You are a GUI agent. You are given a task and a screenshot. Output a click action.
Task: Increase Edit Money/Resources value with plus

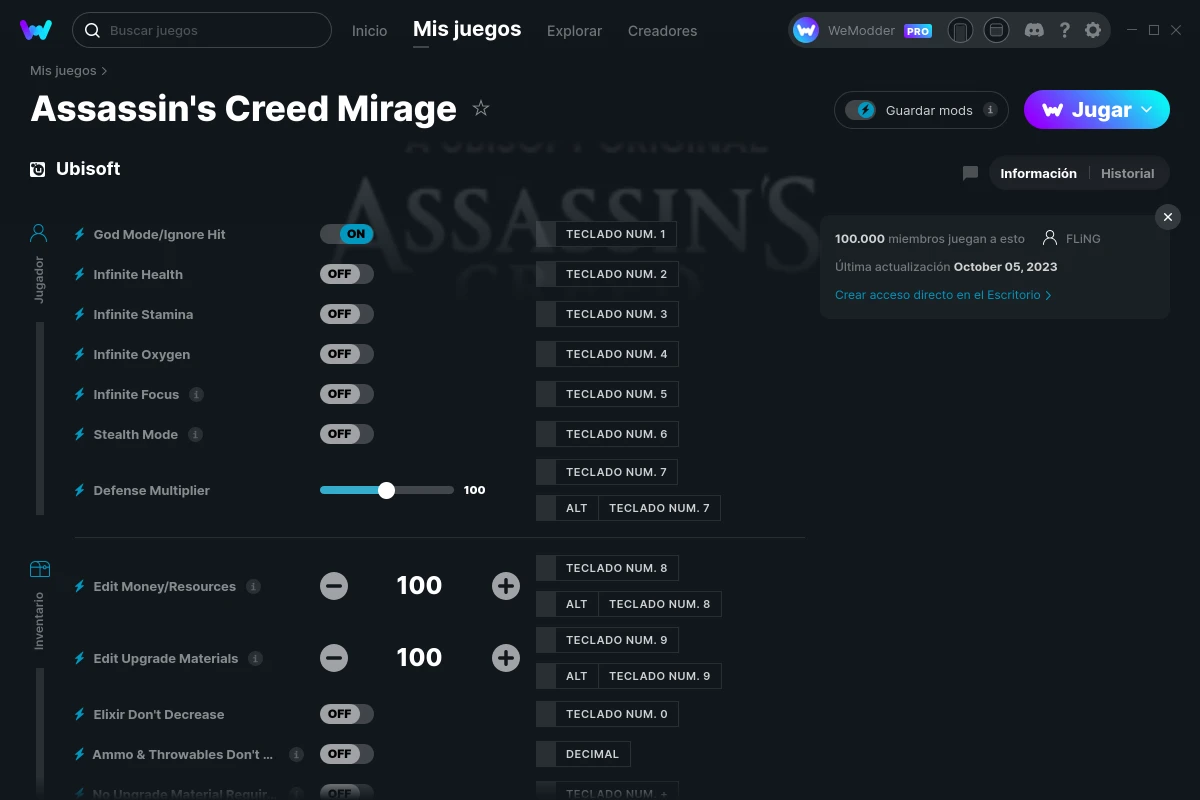(x=506, y=586)
